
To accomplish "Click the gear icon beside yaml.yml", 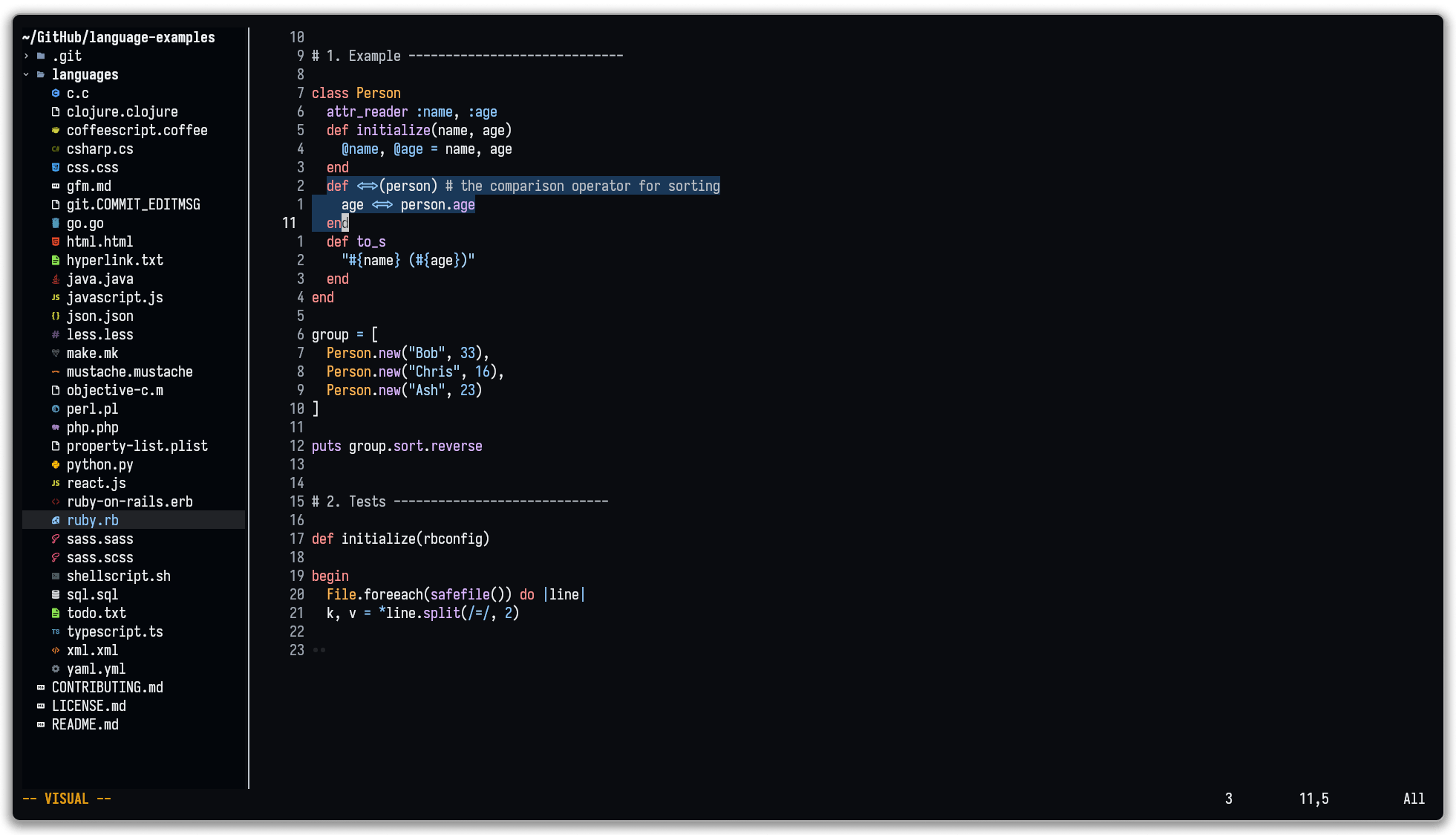I will pyautogui.click(x=56, y=669).
